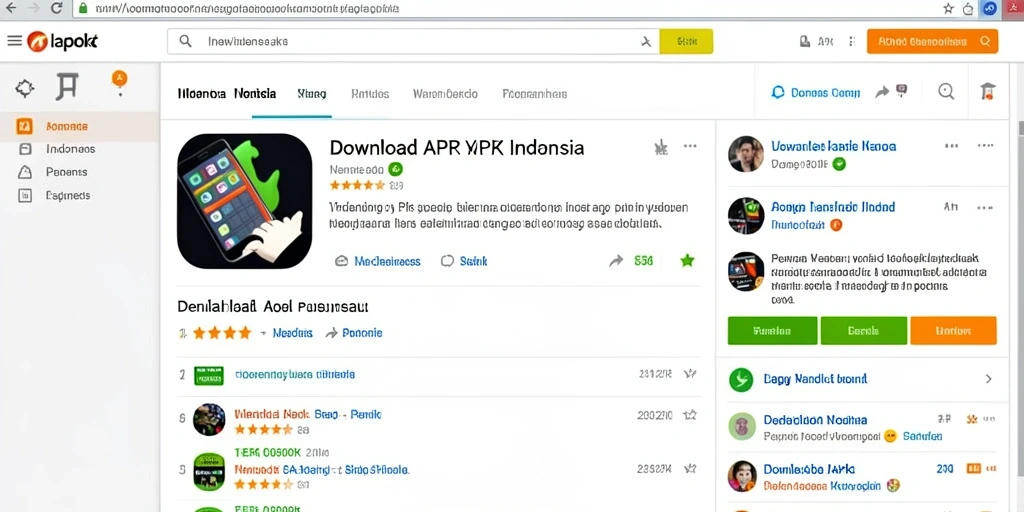Switch to the active Ntung tab
Image resolution: width=1024 pixels, height=512 pixels.
(312, 93)
